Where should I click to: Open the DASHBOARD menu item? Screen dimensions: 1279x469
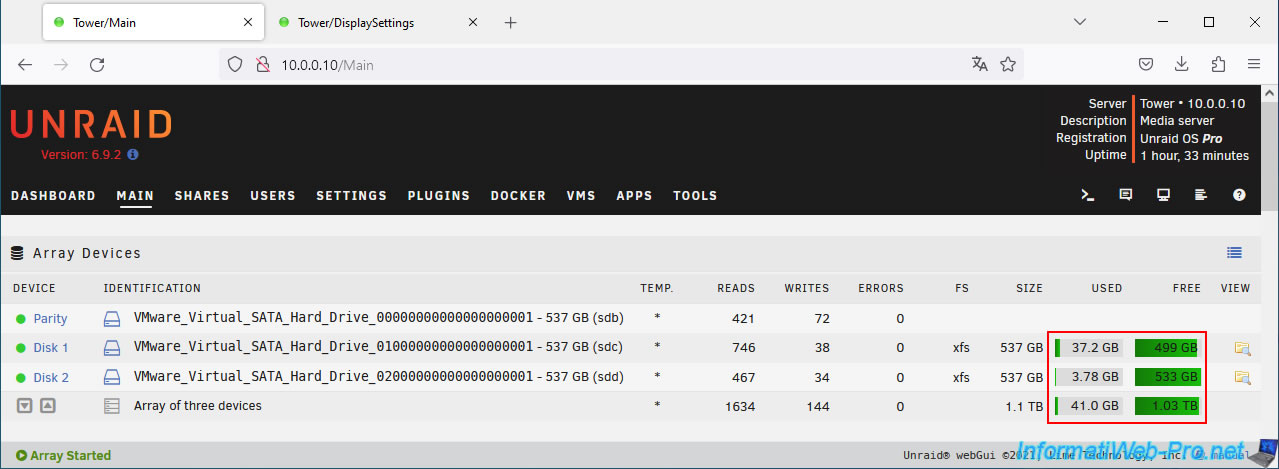53,196
